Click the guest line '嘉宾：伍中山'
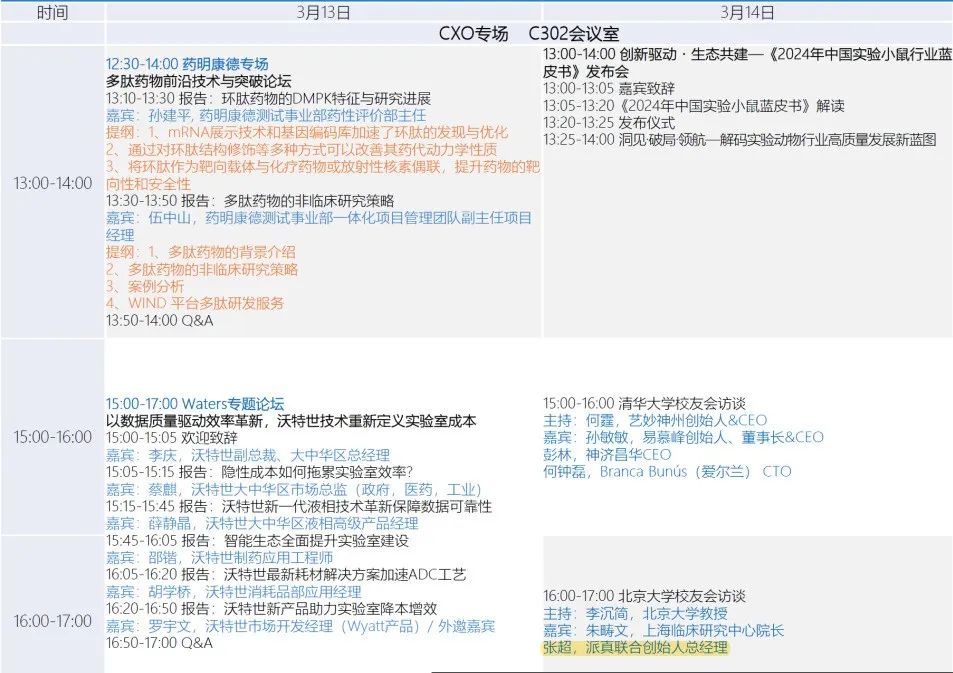Image resolution: width=953 pixels, height=673 pixels. pyautogui.click(x=319, y=218)
